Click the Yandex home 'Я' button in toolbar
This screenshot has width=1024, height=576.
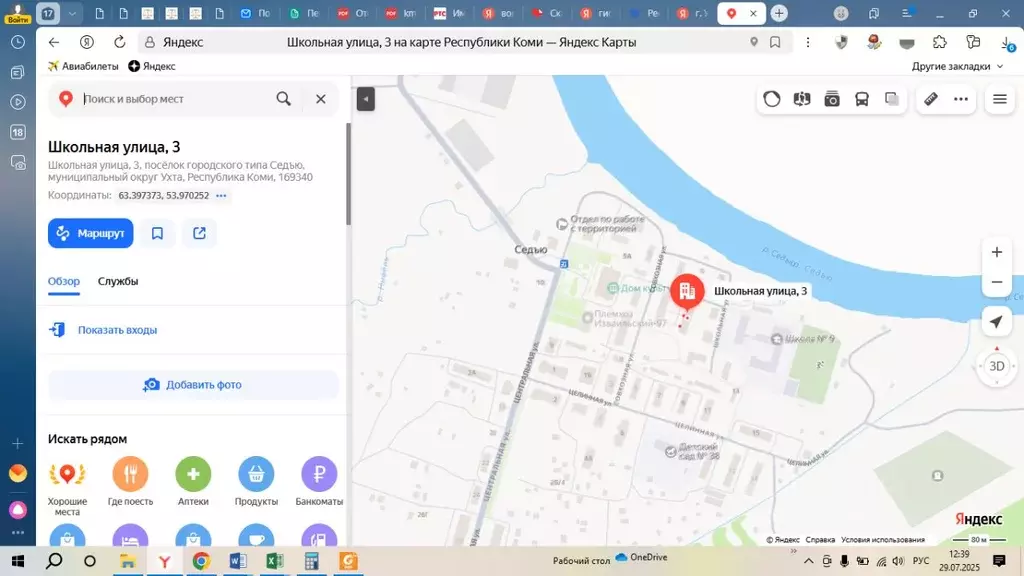[x=87, y=42]
